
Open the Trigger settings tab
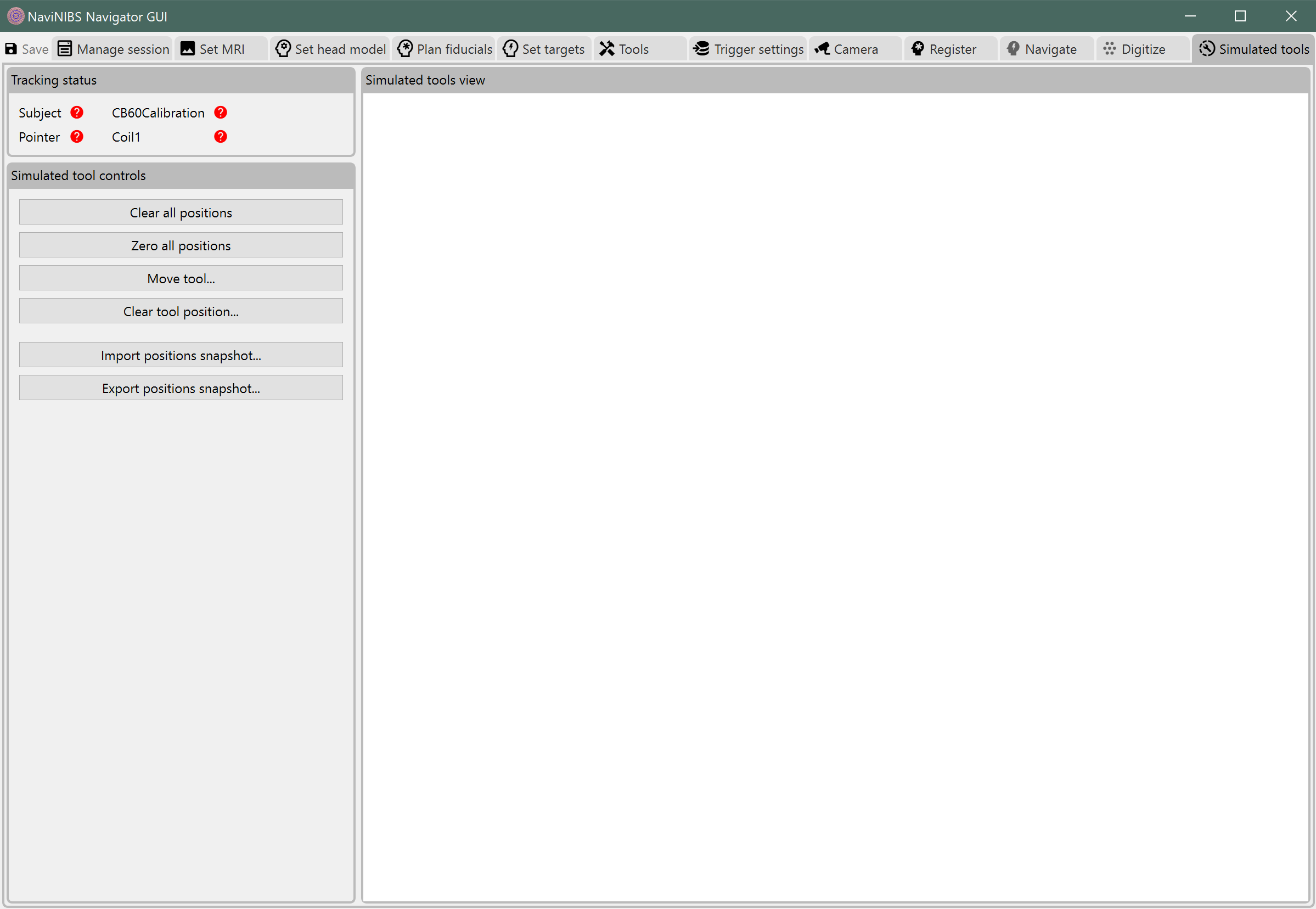click(x=747, y=49)
